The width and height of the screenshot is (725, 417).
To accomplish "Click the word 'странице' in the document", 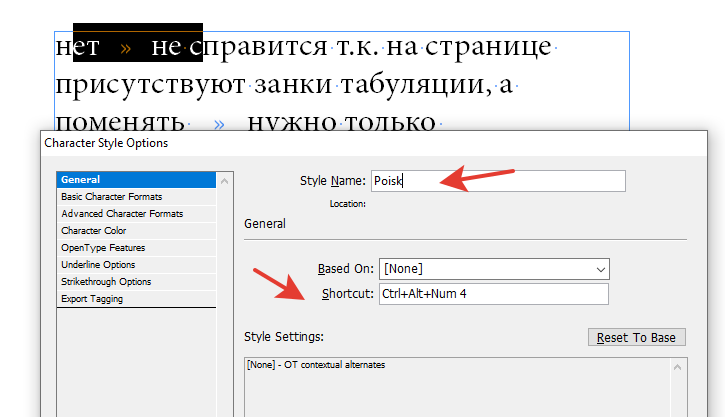I will [x=488, y=48].
